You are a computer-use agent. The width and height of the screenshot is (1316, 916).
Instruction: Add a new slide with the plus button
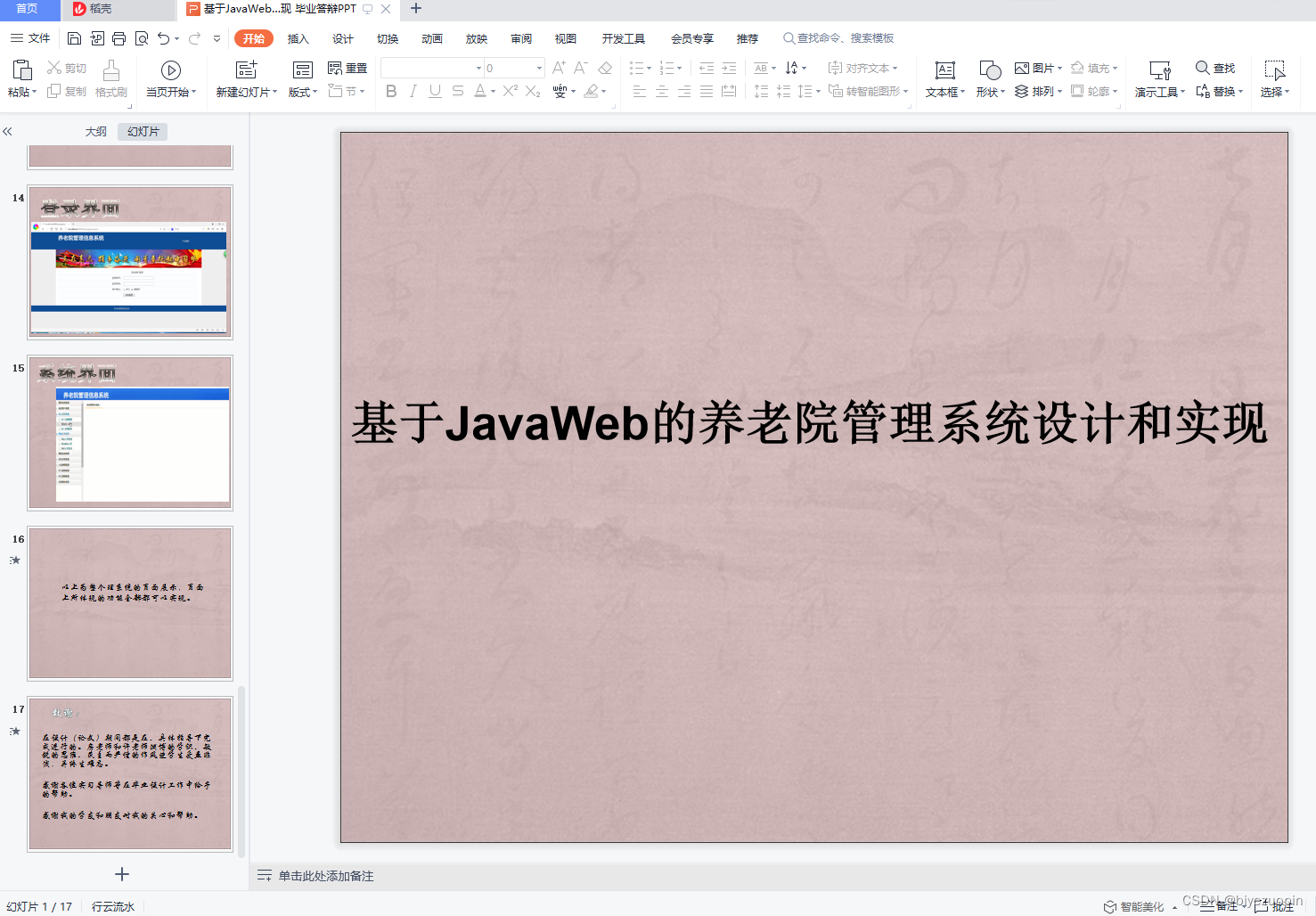tap(121, 874)
